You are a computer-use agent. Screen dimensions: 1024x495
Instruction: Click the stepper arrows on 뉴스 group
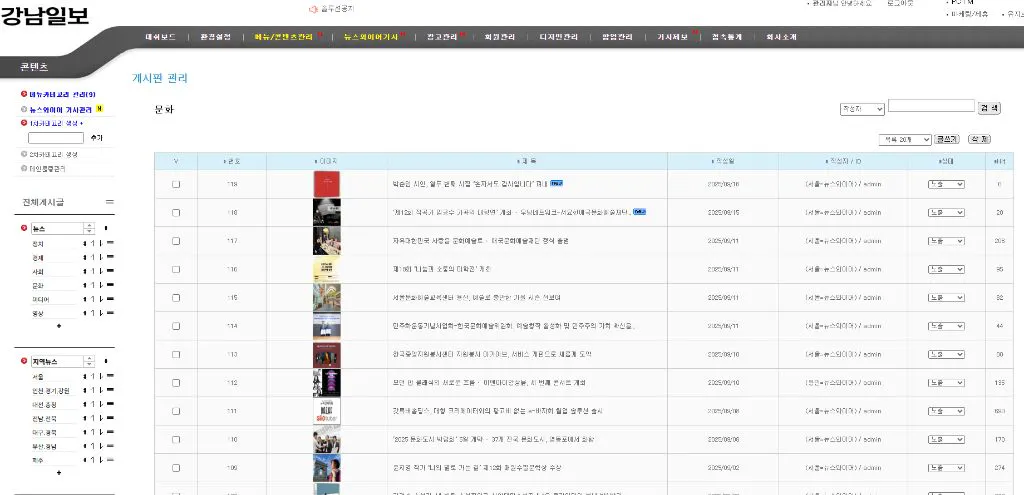click(90, 229)
